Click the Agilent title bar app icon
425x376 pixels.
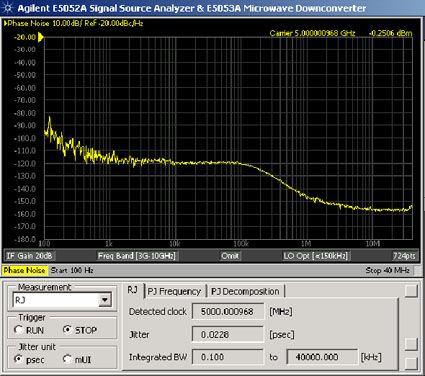click(7, 7)
